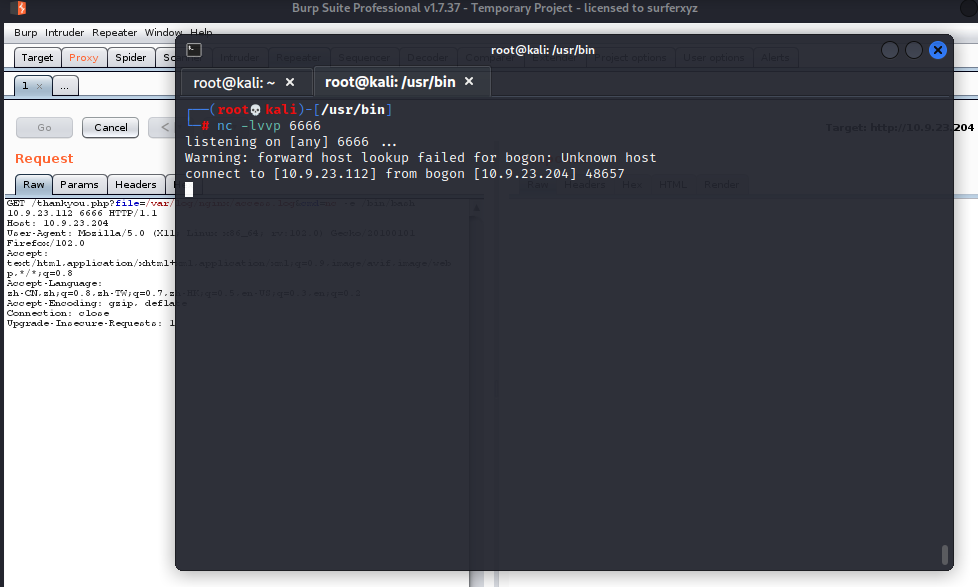Select the Raw request tab
The height and width of the screenshot is (587, 978).
click(34, 185)
